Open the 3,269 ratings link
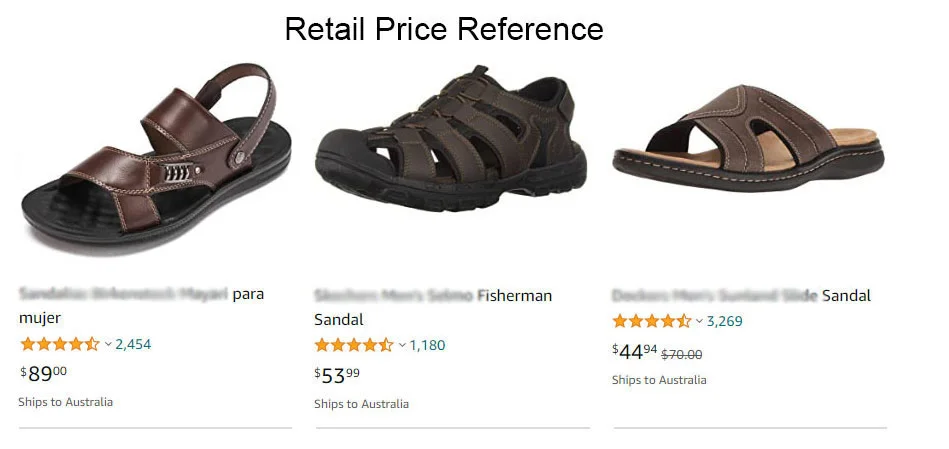This screenshot has height=449, width=949. [725, 321]
